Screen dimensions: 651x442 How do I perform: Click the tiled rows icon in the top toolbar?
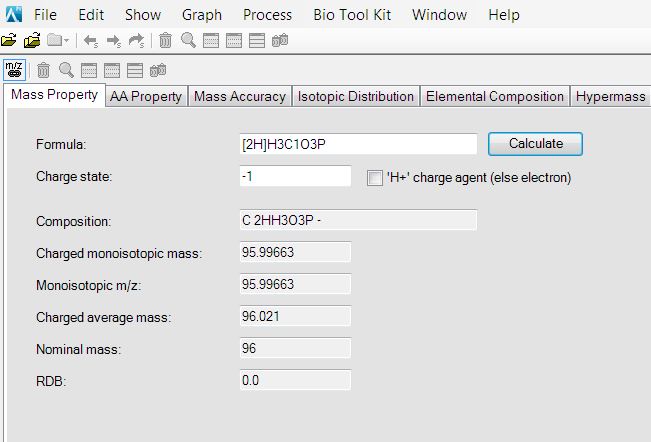coord(257,41)
